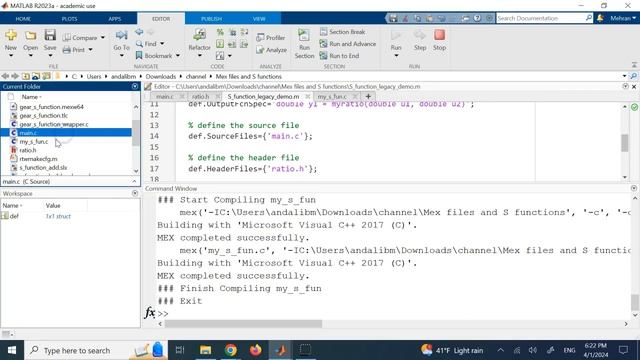Screen dimensions: 640x360
Task: Click the Open folder icon
Action: click(x=30, y=36)
